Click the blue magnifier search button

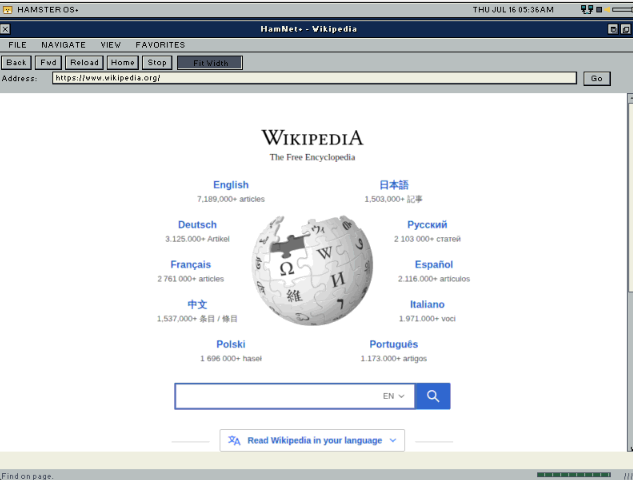433,396
